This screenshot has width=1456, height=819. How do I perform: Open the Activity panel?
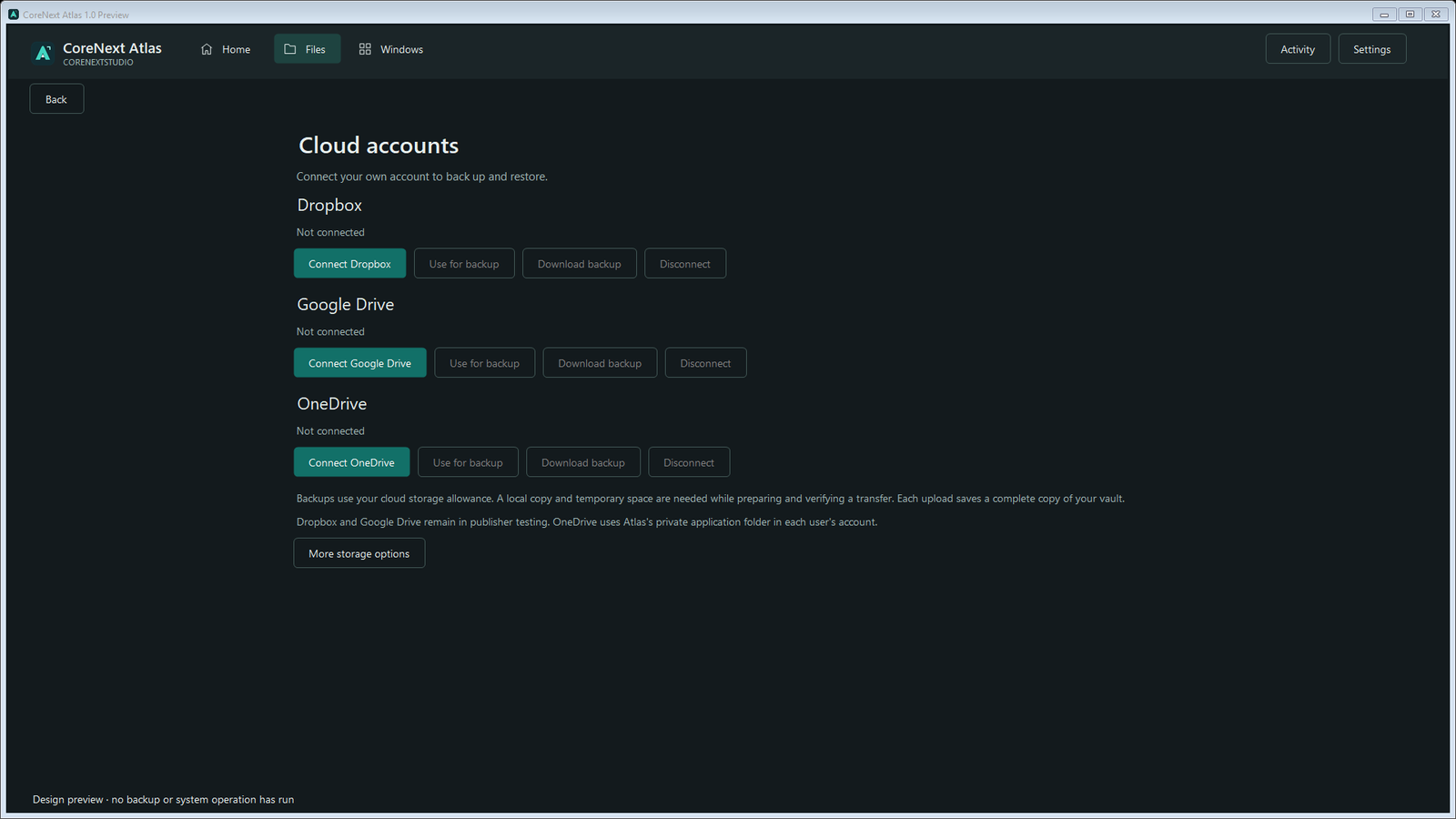click(1298, 49)
